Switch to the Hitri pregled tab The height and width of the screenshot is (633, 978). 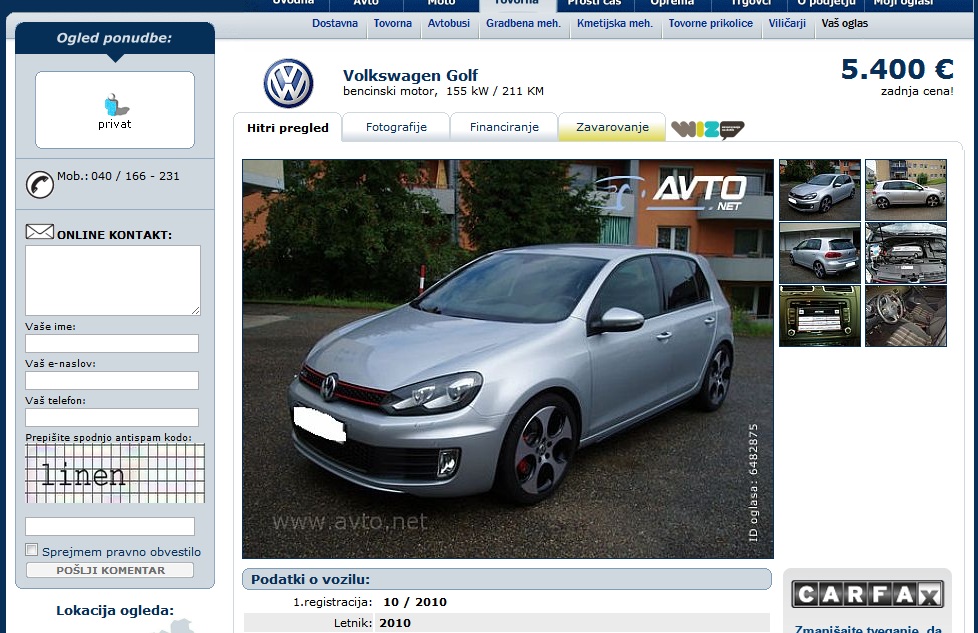click(x=288, y=128)
